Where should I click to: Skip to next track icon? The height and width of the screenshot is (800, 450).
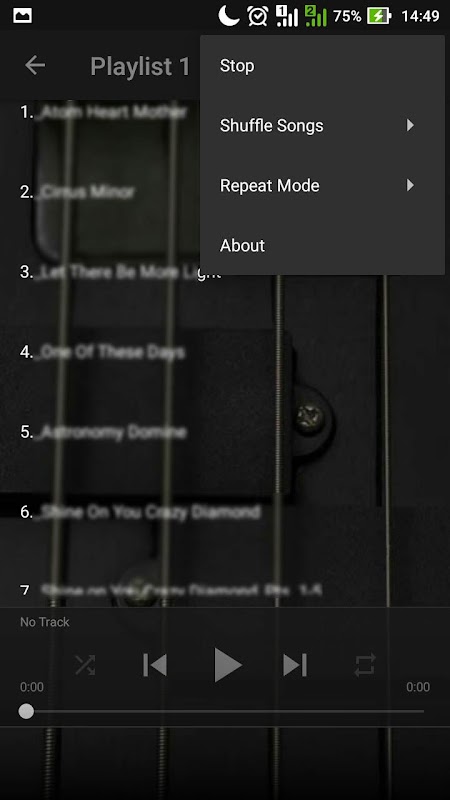pos(295,665)
